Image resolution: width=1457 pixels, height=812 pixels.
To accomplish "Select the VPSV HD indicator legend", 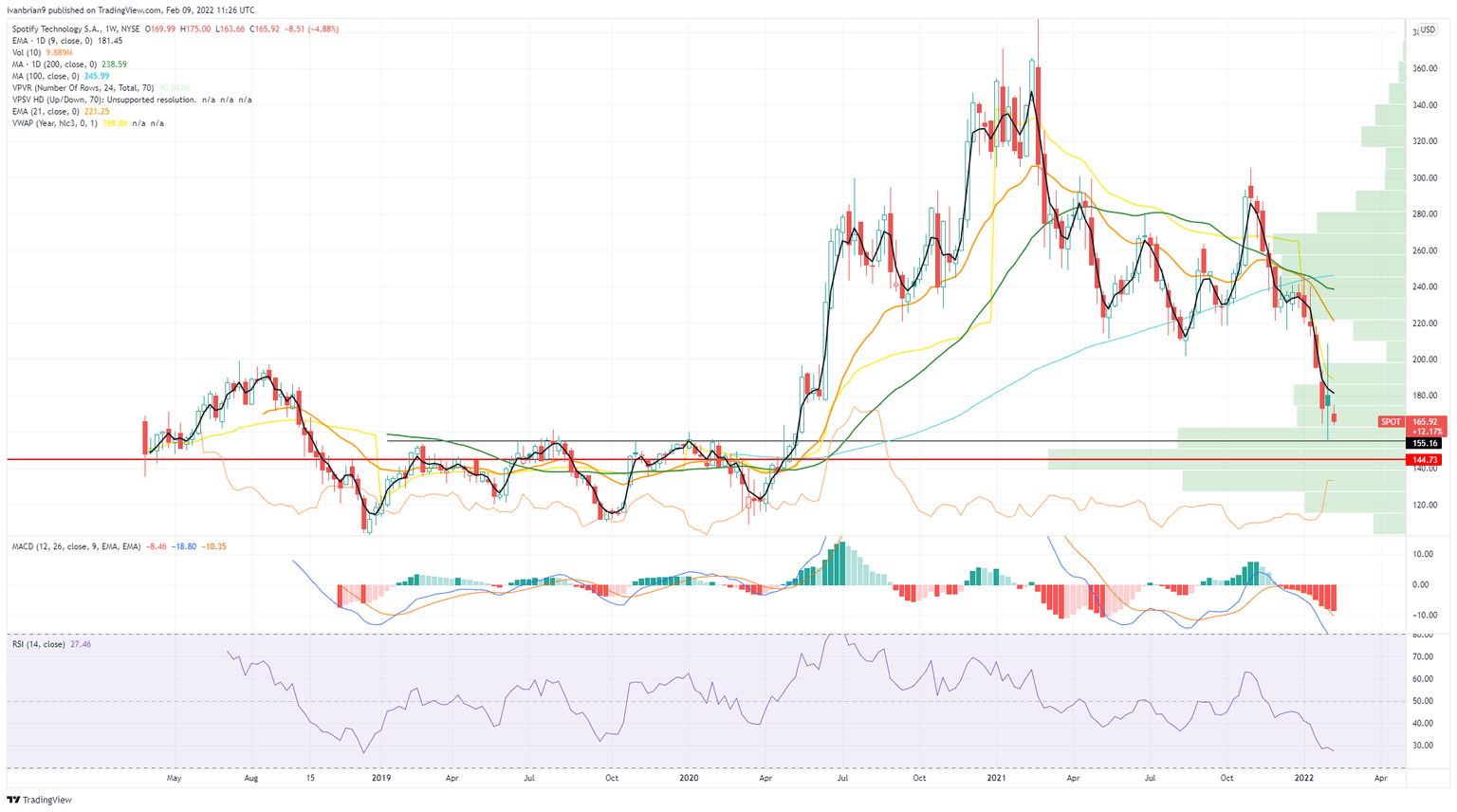I will tap(103, 100).
